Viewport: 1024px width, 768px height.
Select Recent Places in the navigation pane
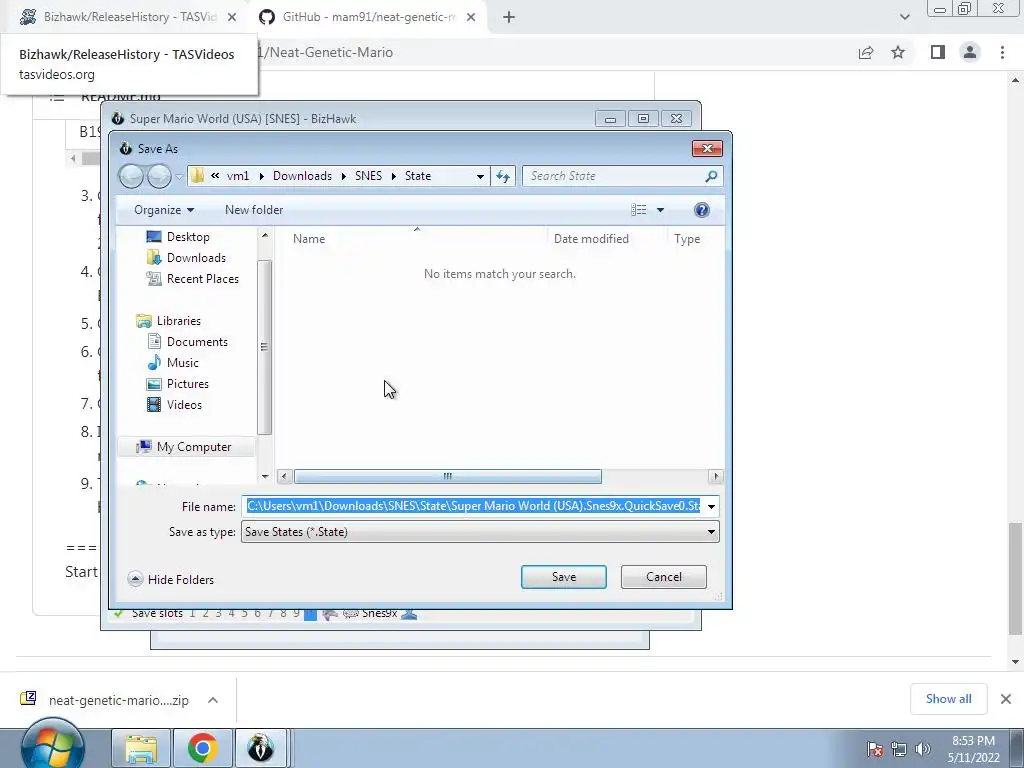pos(202,278)
